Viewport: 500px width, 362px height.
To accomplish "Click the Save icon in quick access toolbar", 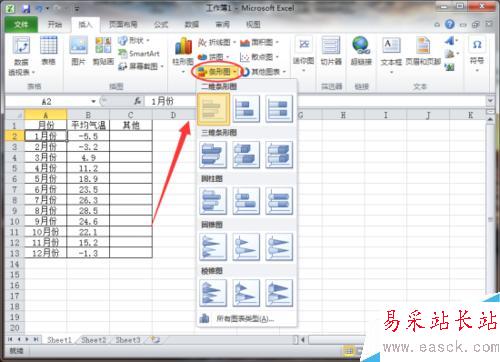I will pos(26,8).
